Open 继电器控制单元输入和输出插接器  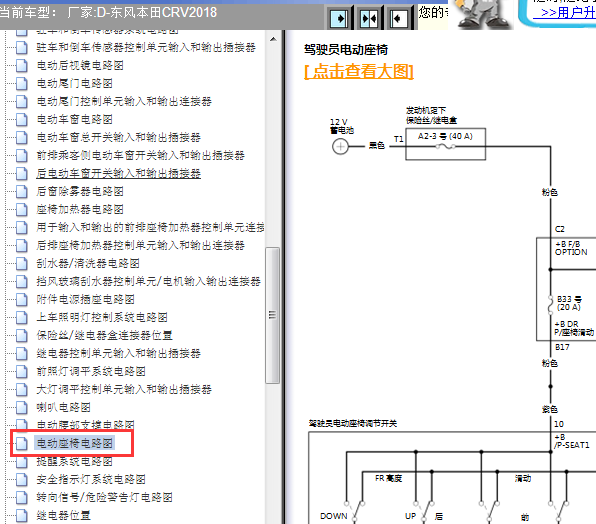(x=119, y=353)
